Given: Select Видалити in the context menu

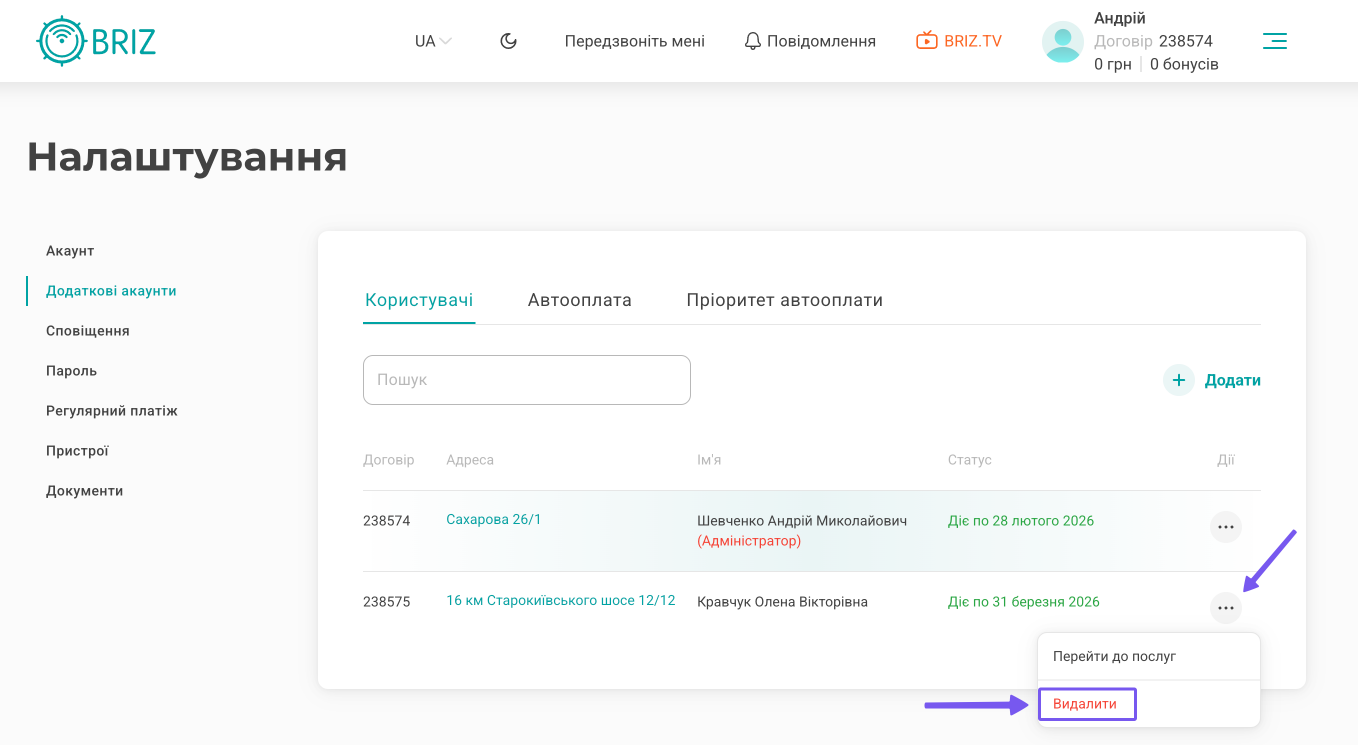Looking at the screenshot, I should click(x=1085, y=704).
